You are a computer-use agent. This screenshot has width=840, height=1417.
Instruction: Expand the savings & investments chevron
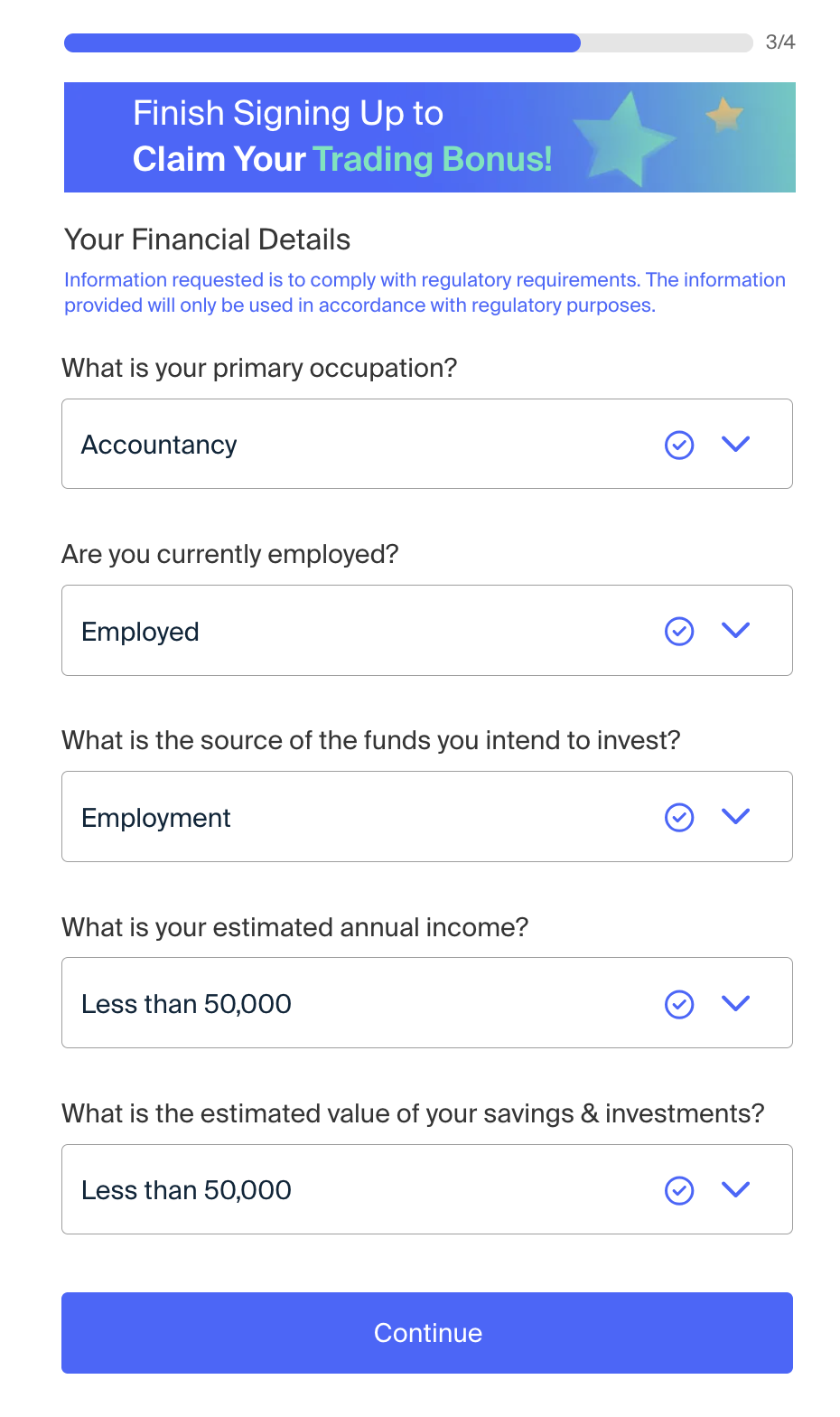pos(736,1189)
